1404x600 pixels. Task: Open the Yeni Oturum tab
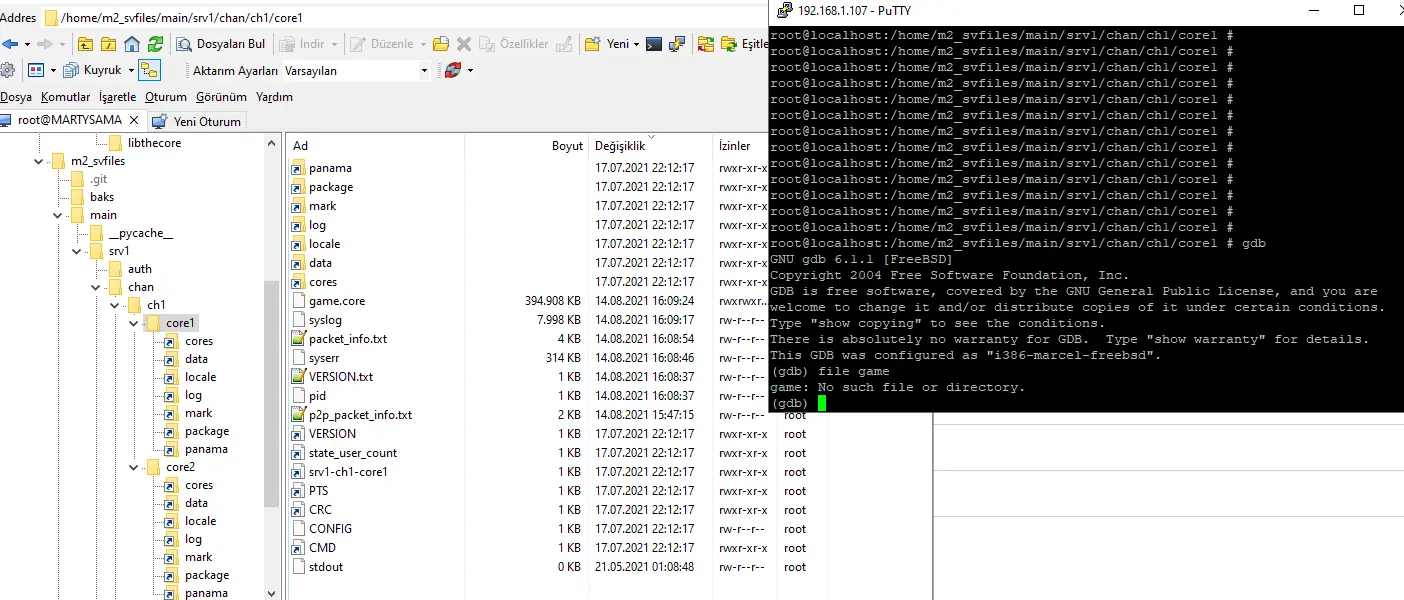tap(197, 121)
